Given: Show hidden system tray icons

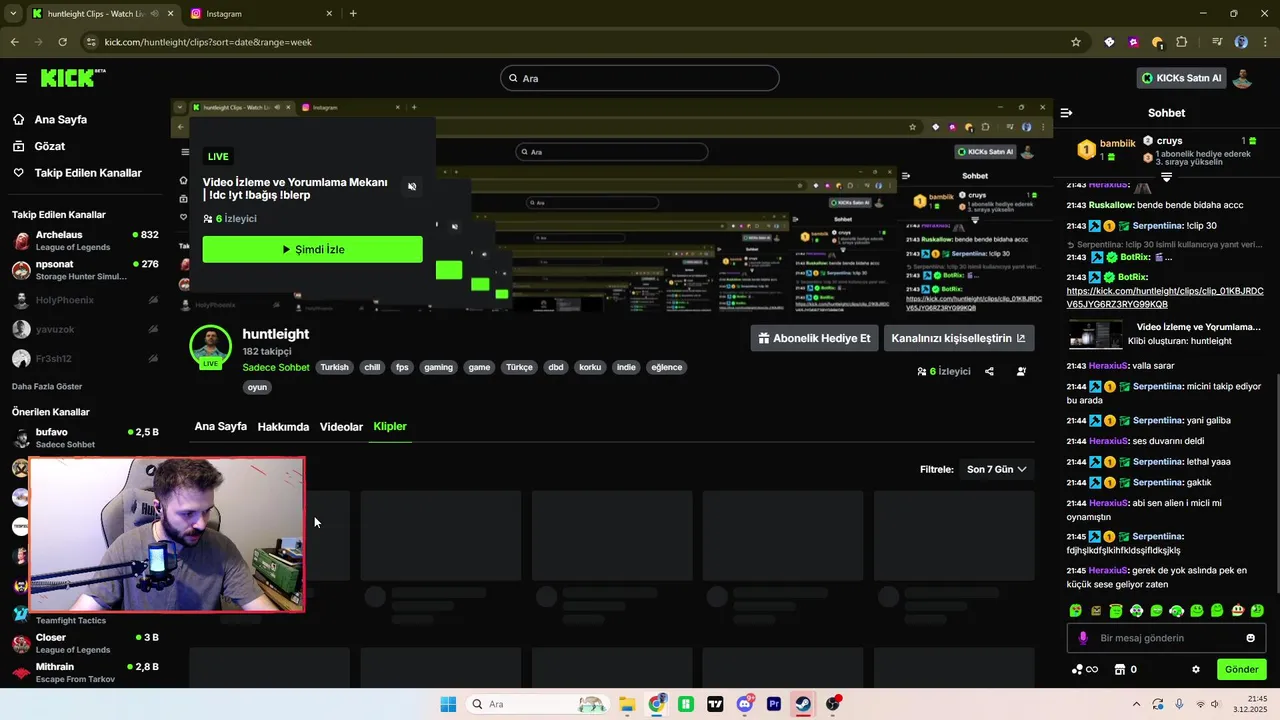Looking at the screenshot, I should point(1136,704).
